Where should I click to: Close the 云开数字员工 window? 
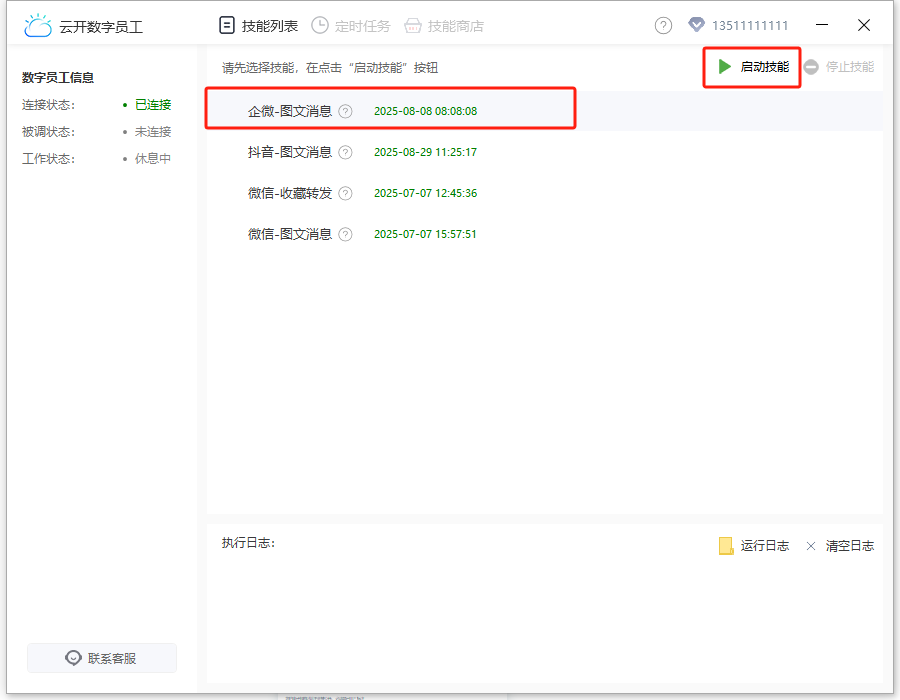(x=864, y=25)
